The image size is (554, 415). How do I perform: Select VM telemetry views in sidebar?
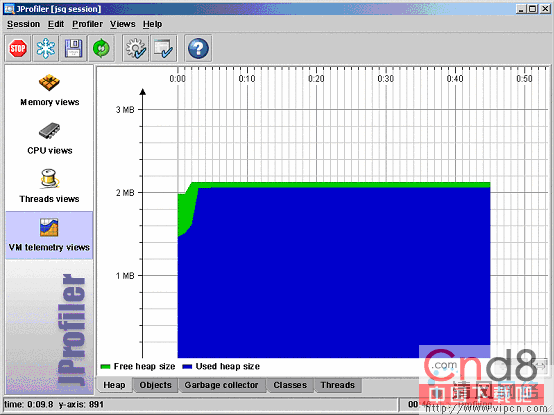tap(49, 235)
